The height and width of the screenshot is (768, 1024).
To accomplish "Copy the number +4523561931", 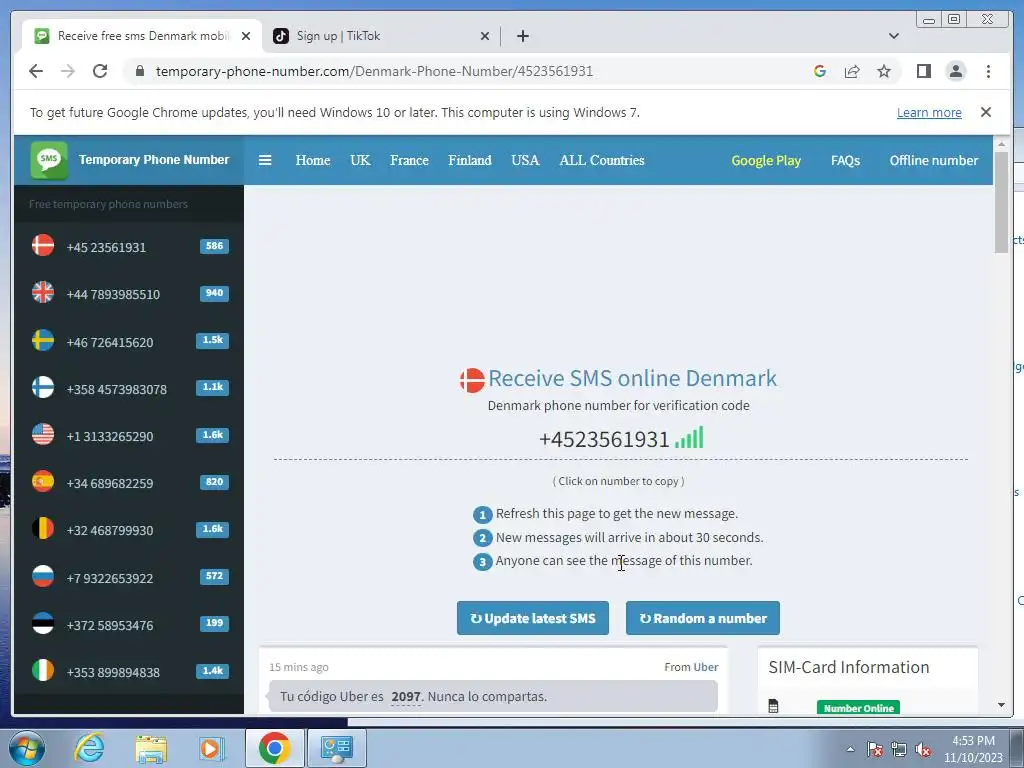I will click(604, 440).
